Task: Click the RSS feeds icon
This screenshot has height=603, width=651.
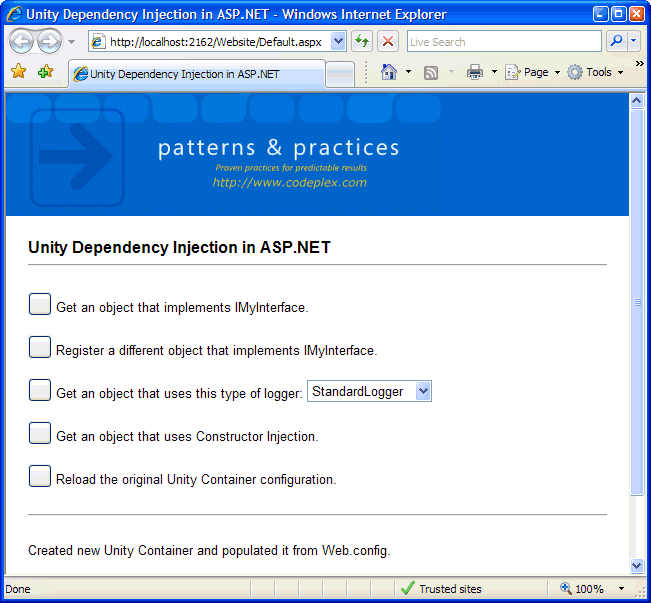Action: pyautogui.click(x=431, y=72)
